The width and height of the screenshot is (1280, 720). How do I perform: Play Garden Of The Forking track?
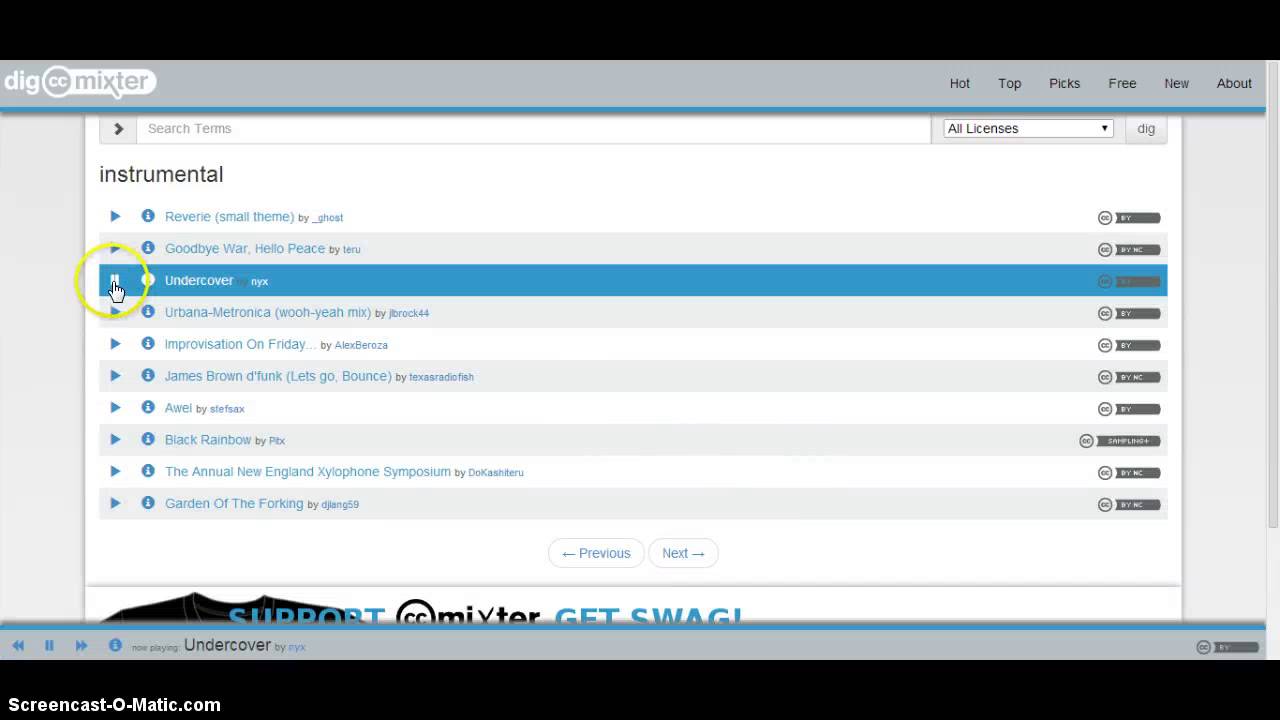pyautogui.click(x=115, y=503)
